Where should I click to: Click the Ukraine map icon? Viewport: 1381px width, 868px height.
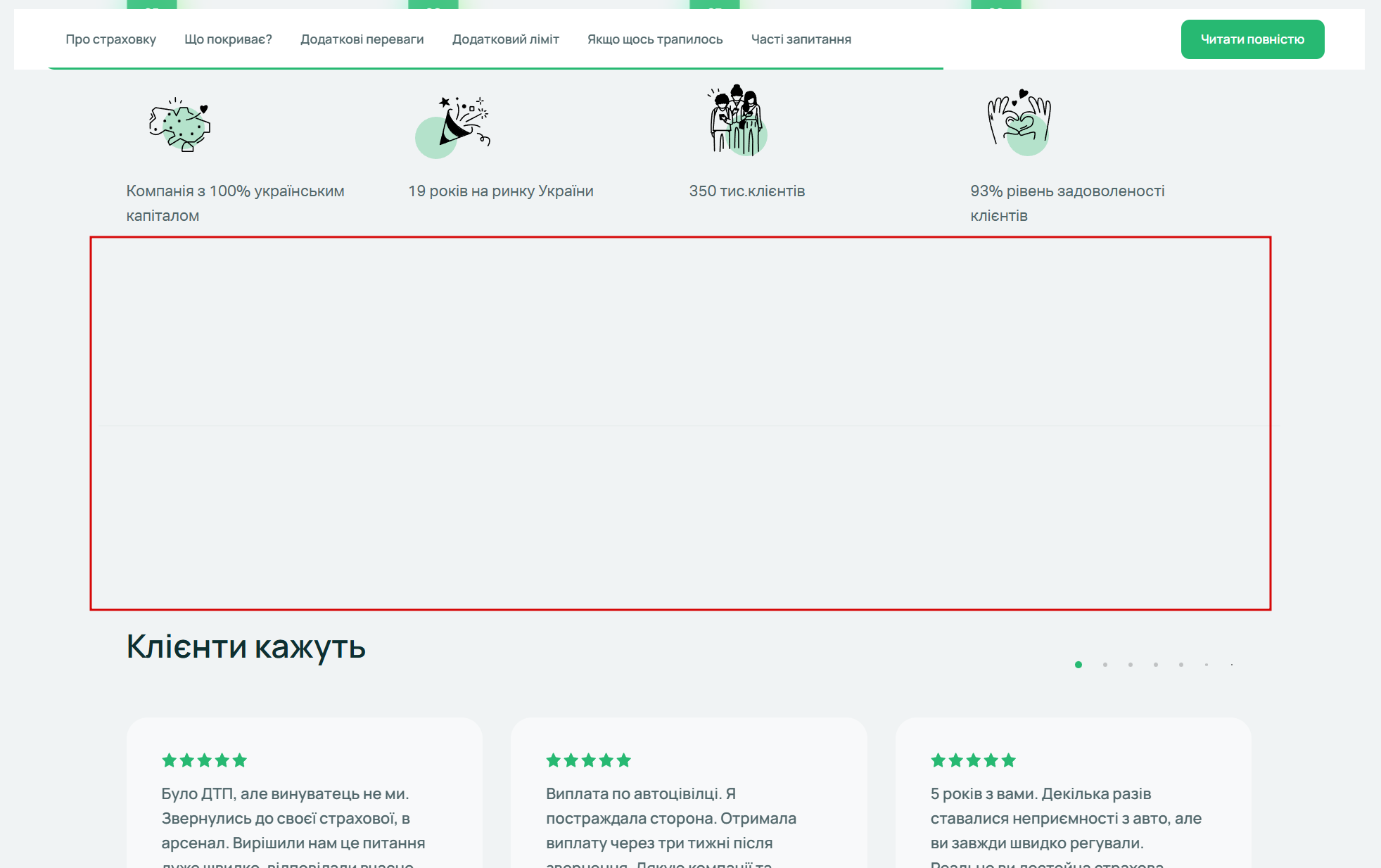pyautogui.click(x=179, y=125)
